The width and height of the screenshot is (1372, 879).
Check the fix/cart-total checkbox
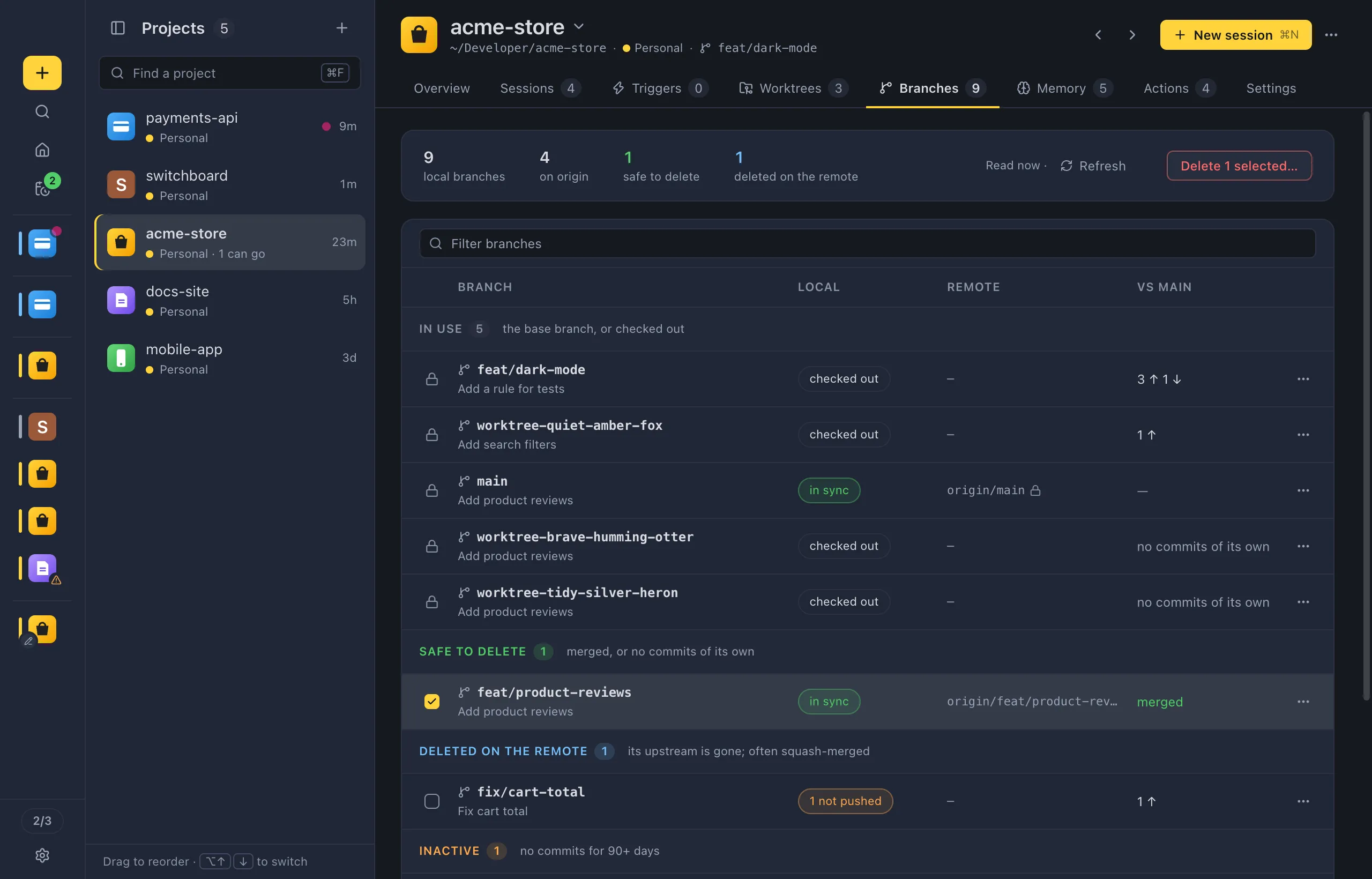pos(432,801)
